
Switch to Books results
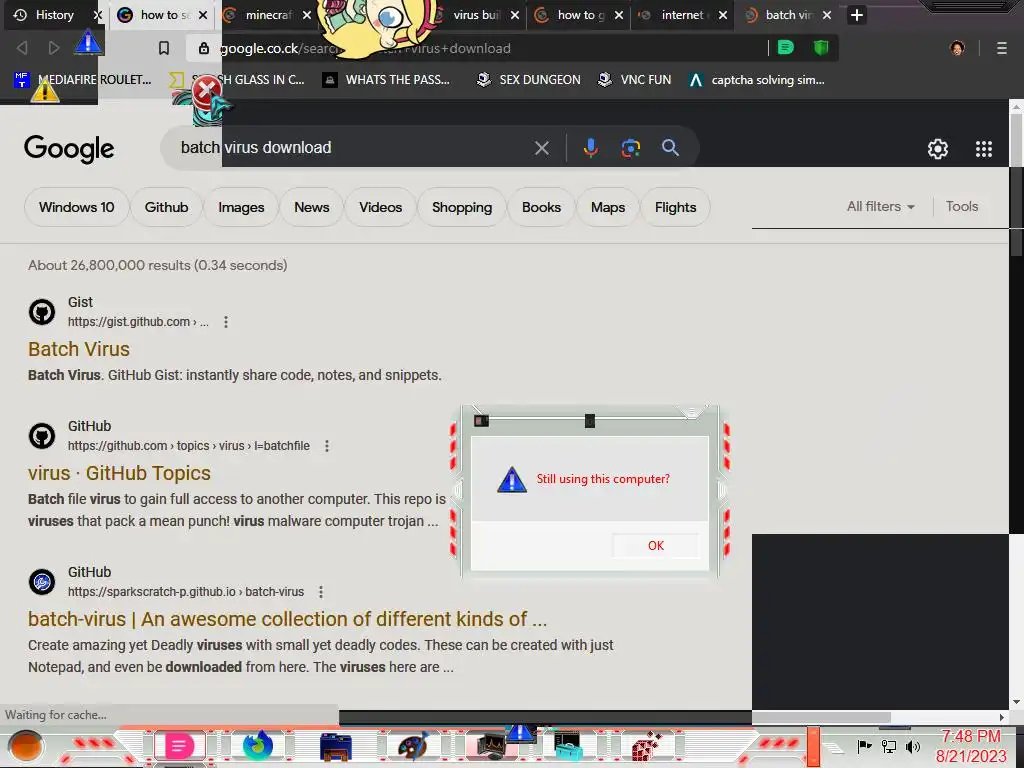coord(541,207)
